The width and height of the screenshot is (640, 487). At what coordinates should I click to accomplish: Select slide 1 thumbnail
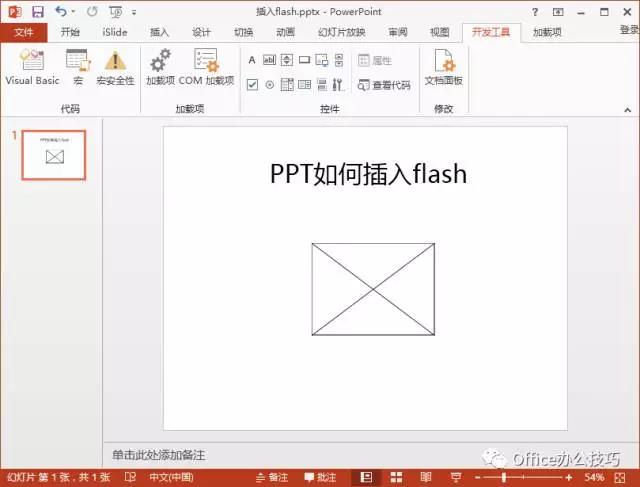54,155
